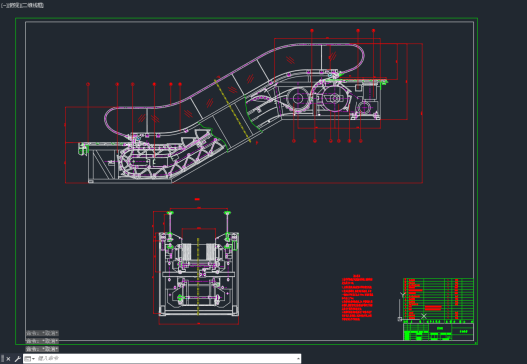Screen dimensions: 527x364
Task: Select the green handrail cap at the cross-section's top left
Action: tap(170, 213)
